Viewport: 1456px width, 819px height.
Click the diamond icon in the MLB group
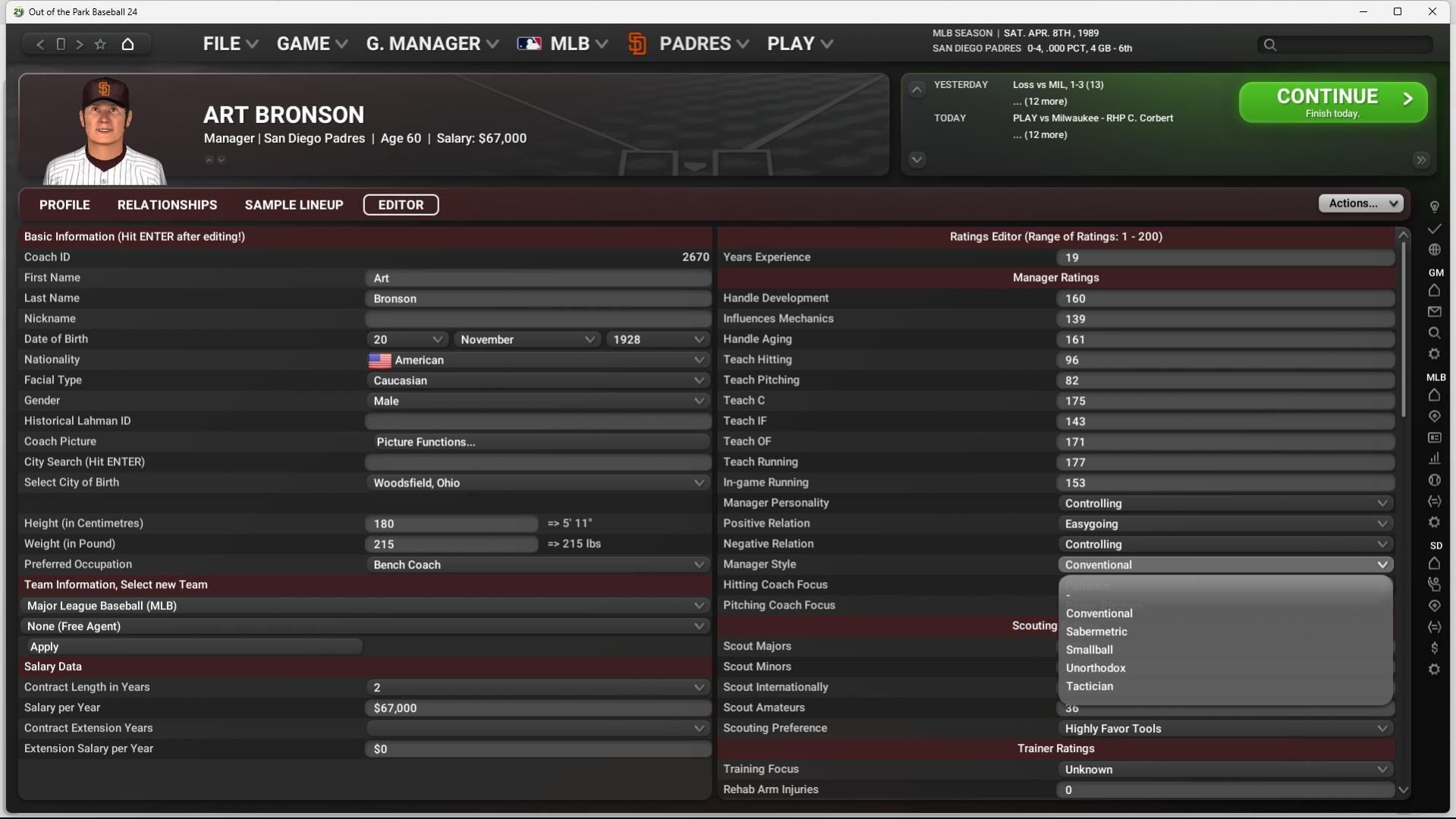coord(1434,417)
